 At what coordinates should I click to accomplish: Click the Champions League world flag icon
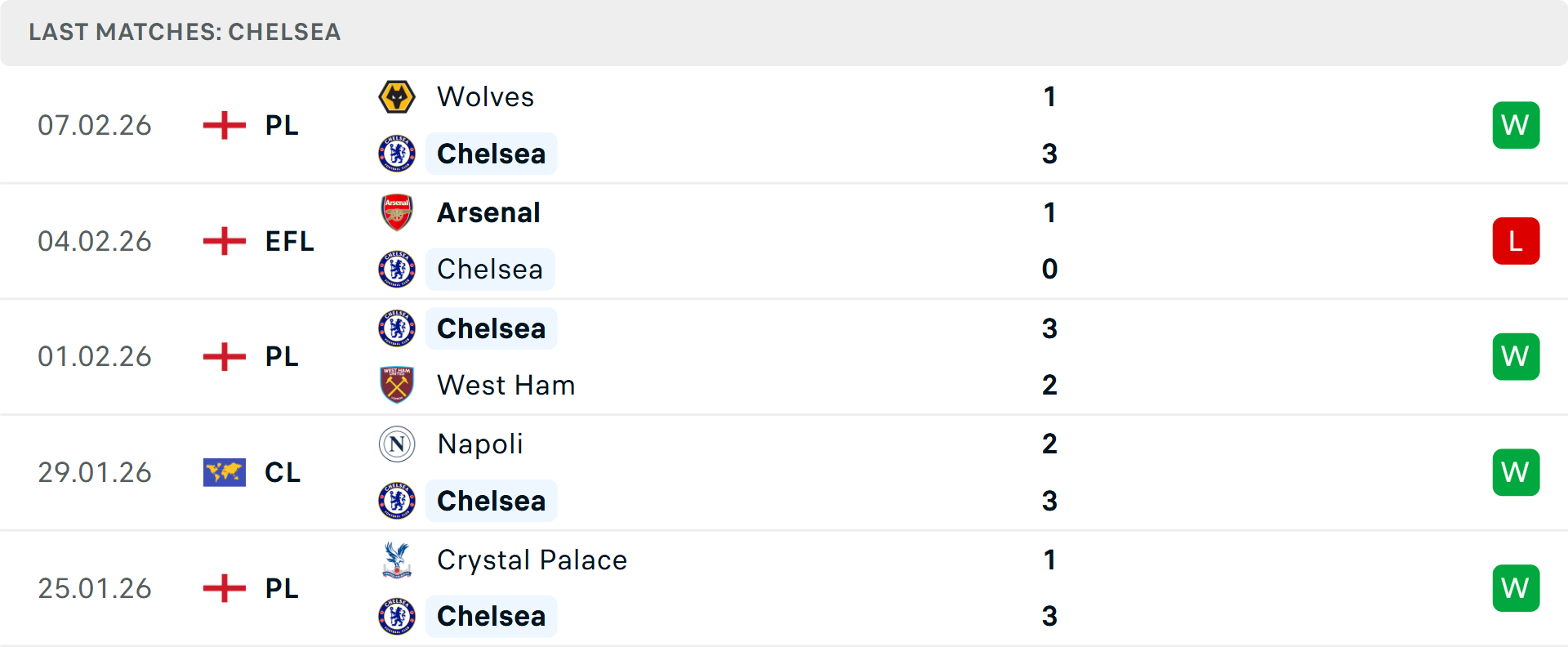coord(224,472)
